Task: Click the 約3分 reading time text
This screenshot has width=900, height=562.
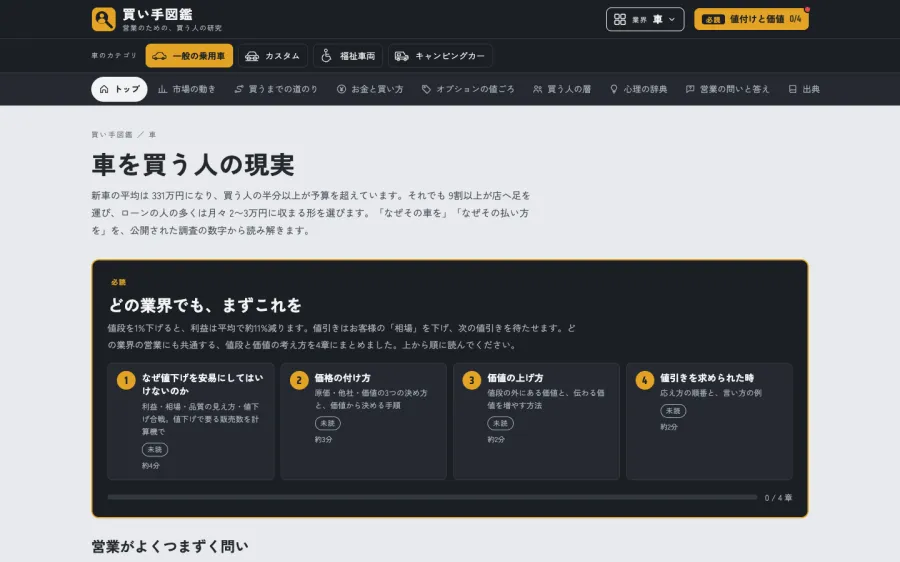Action: click(324, 439)
